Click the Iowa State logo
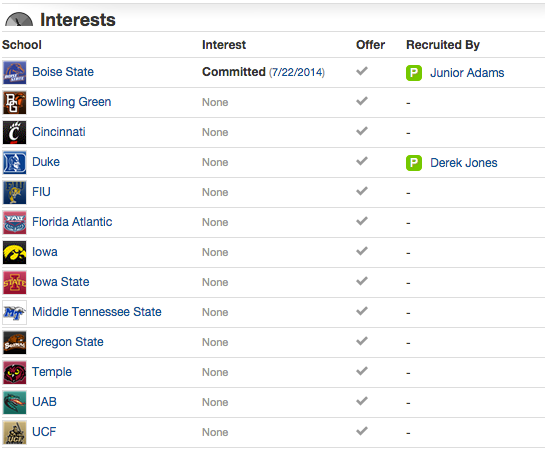The image size is (545, 450). coord(15,283)
